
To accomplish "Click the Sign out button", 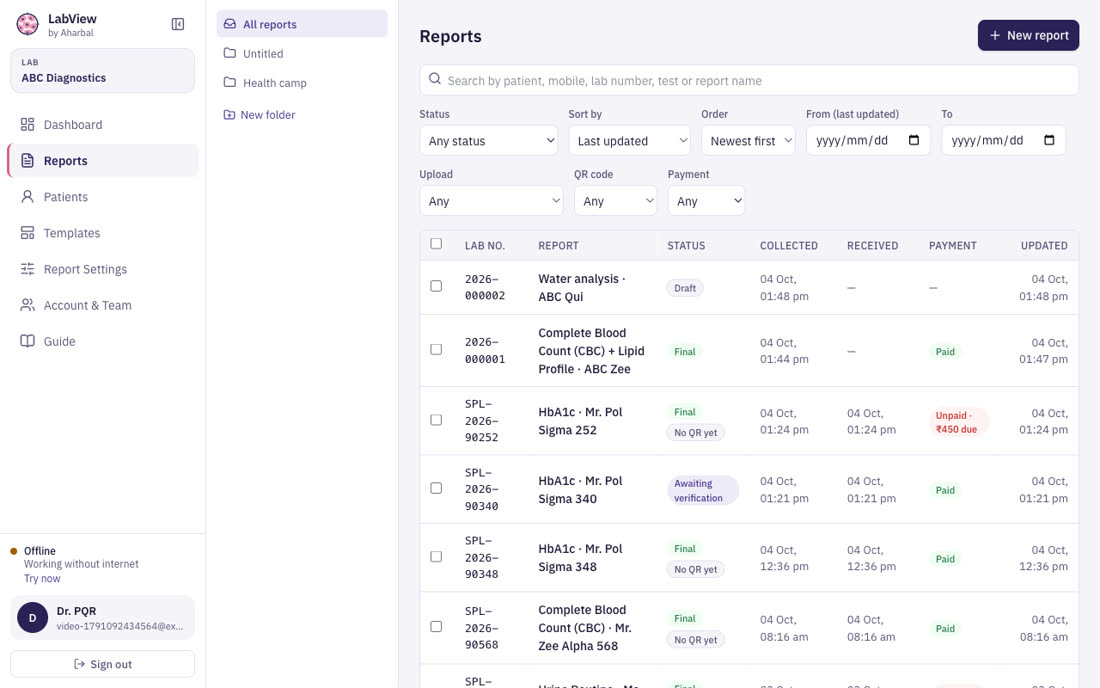I will [102, 664].
